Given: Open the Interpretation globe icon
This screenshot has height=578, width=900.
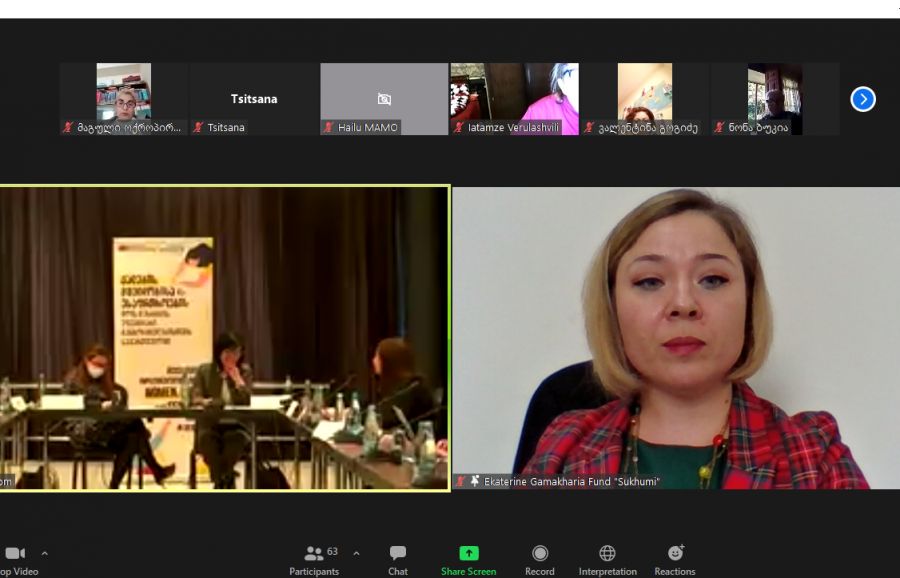Looking at the screenshot, I should [x=607, y=553].
